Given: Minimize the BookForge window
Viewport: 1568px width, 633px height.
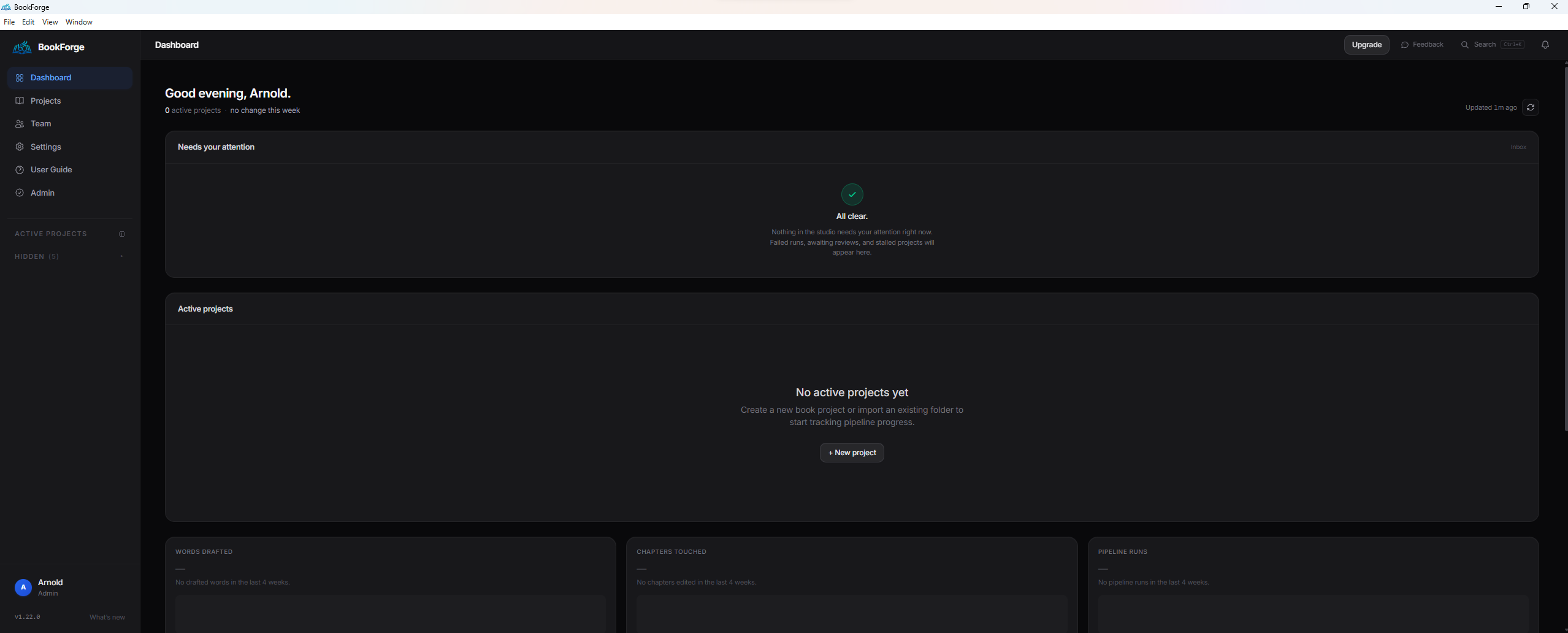Looking at the screenshot, I should pos(1498,7).
